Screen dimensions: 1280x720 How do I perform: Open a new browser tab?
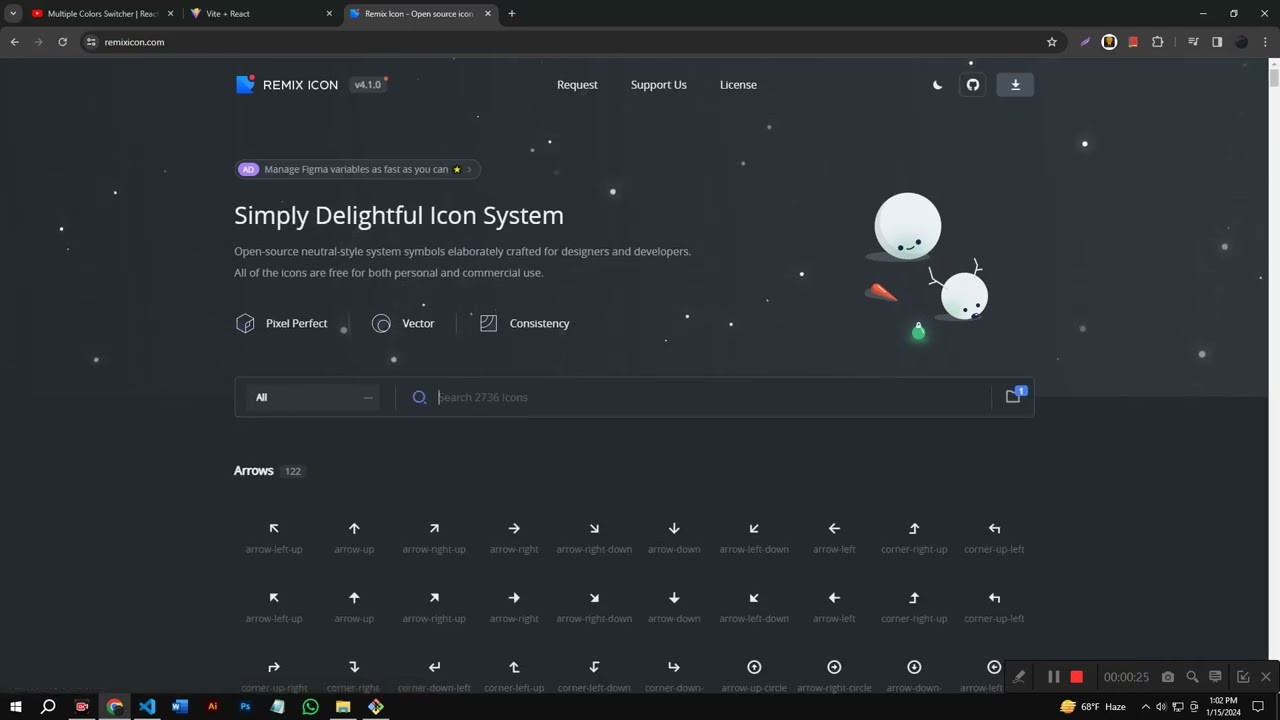(512, 13)
